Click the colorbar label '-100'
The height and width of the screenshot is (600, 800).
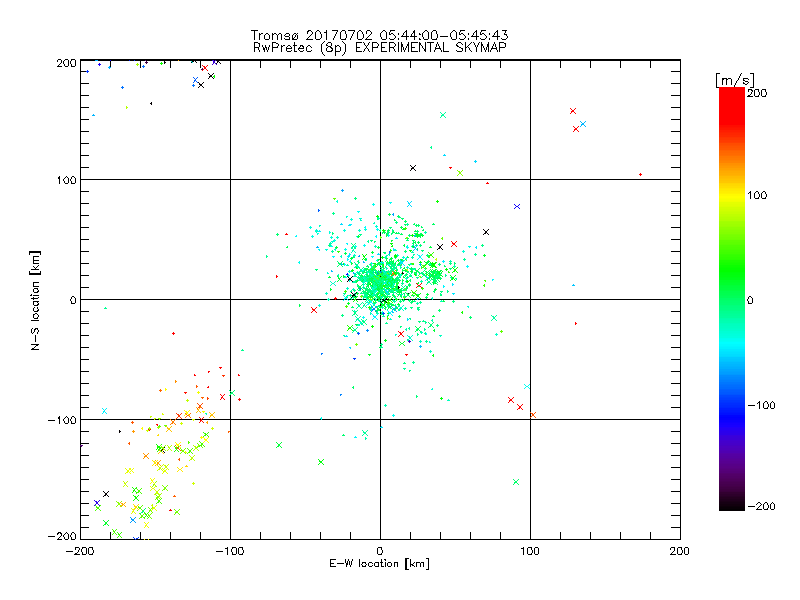761,405
